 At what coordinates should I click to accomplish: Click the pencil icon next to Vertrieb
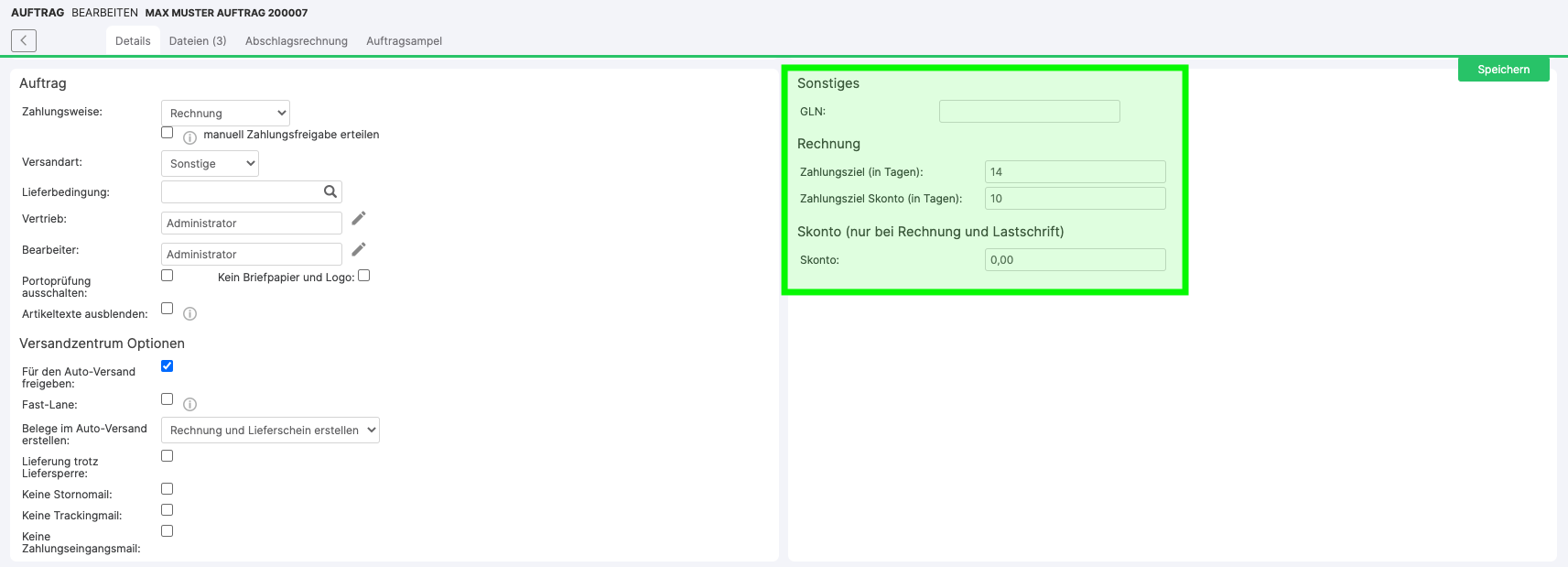click(359, 218)
